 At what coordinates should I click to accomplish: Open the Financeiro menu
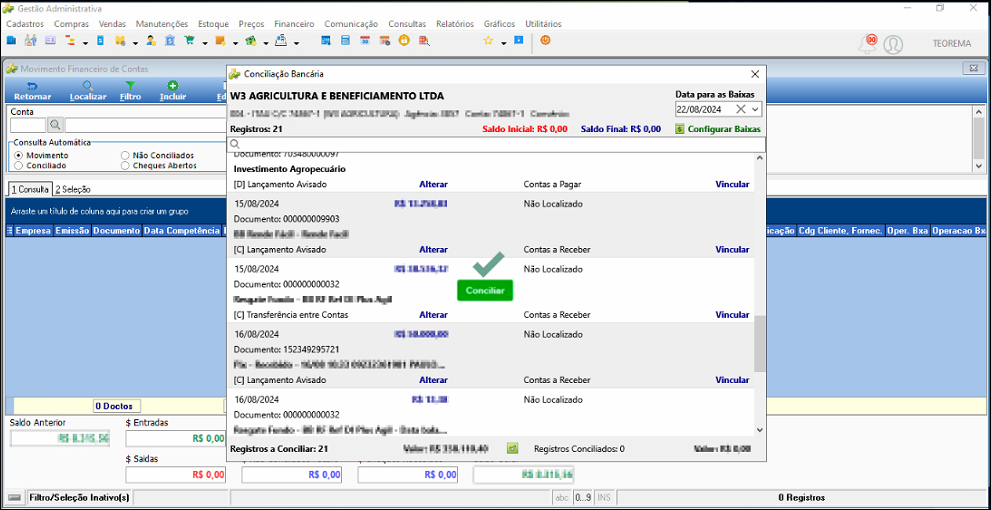(x=294, y=24)
